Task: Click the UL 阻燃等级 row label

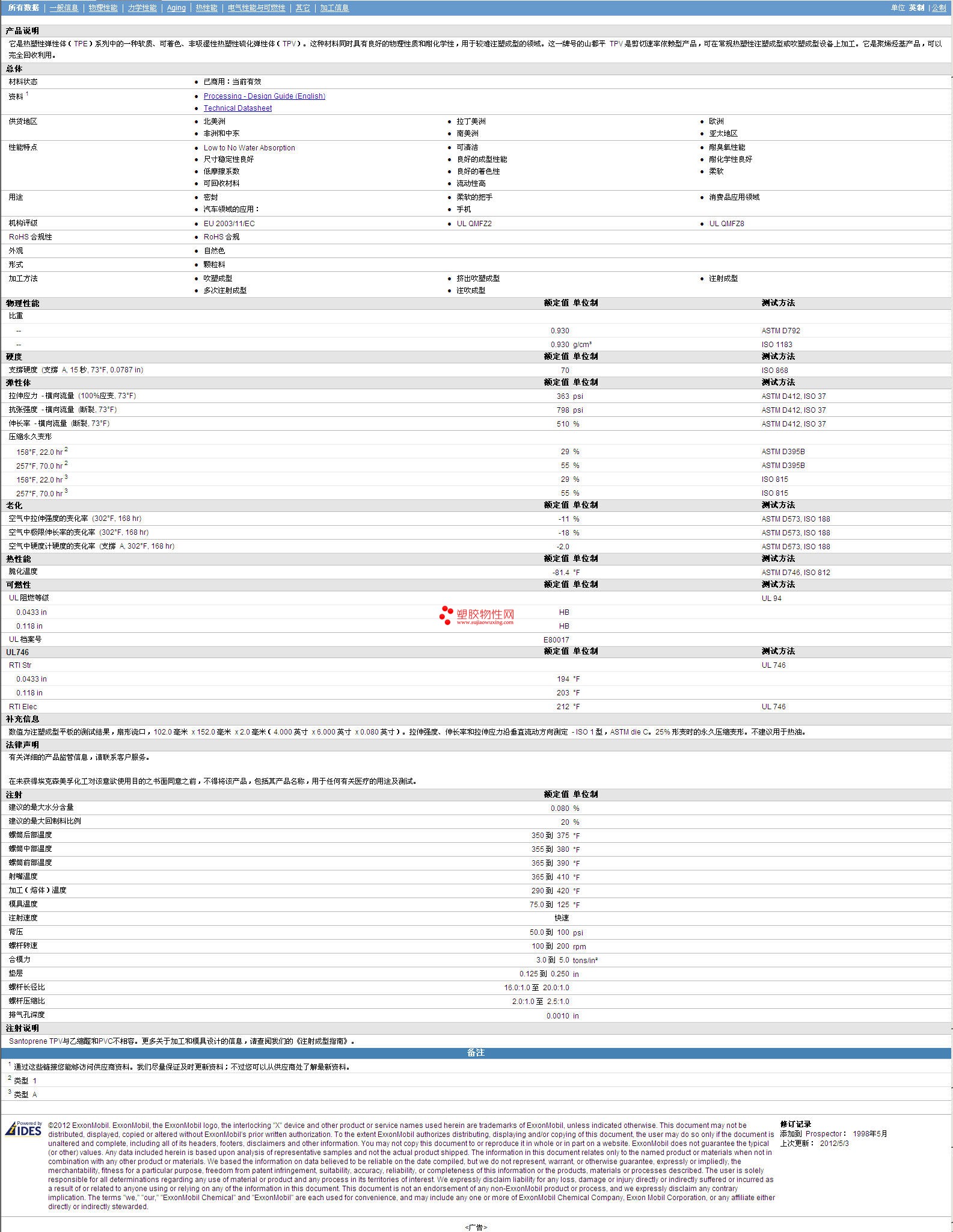Action: click(x=29, y=598)
